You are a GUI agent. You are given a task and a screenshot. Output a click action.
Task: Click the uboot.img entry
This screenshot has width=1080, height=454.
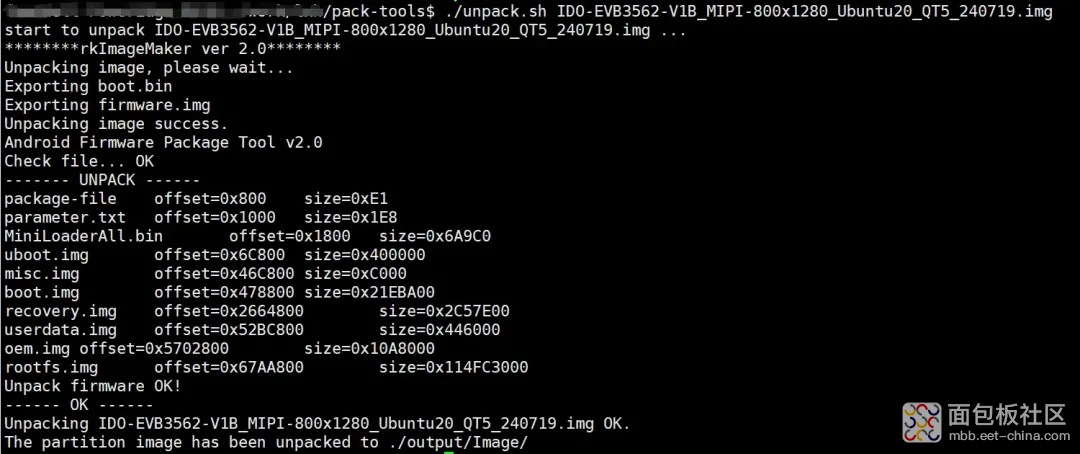point(46,255)
